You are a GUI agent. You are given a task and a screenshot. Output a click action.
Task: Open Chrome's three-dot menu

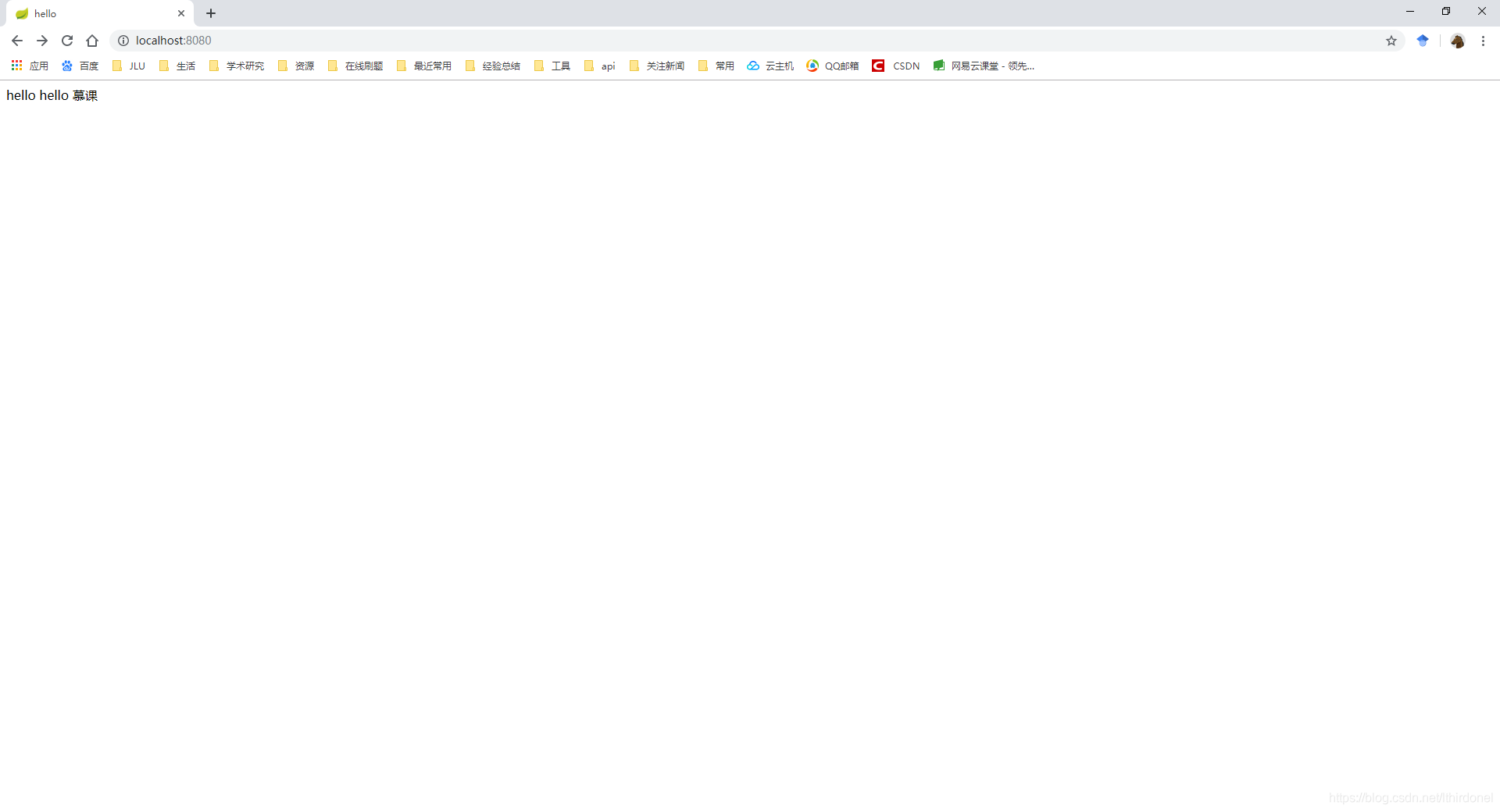click(x=1483, y=41)
